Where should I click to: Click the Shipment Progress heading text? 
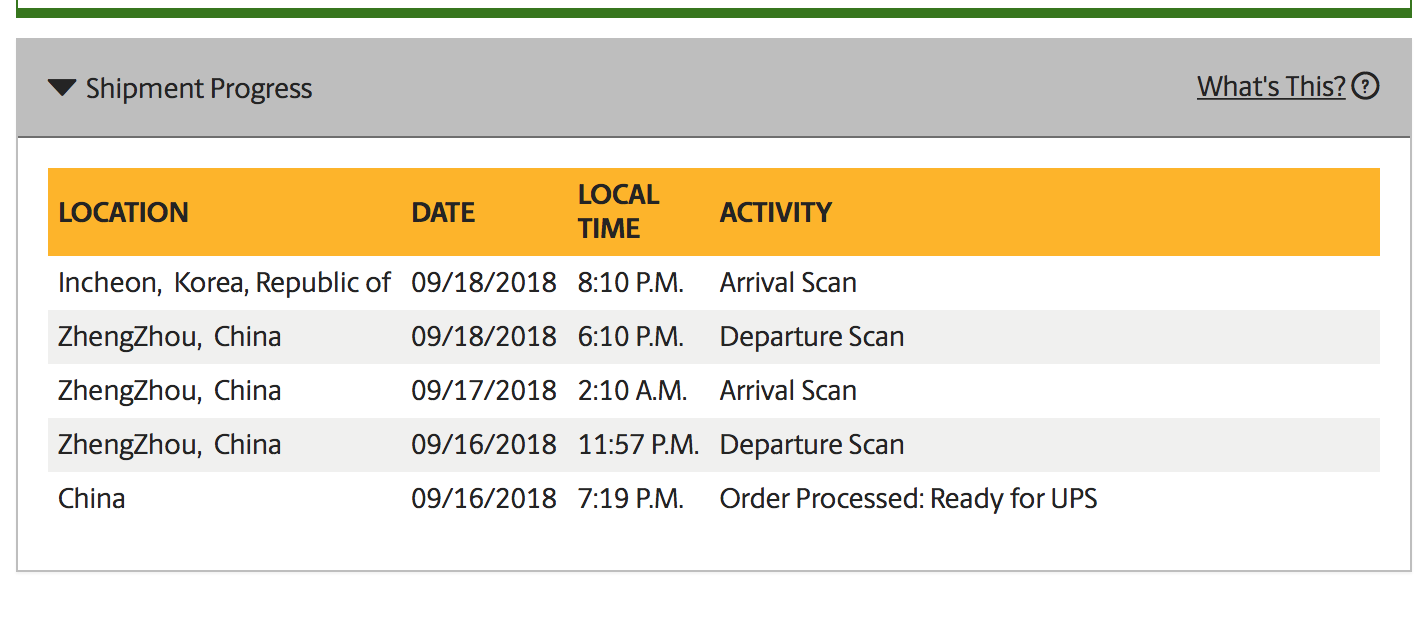point(199,89)
